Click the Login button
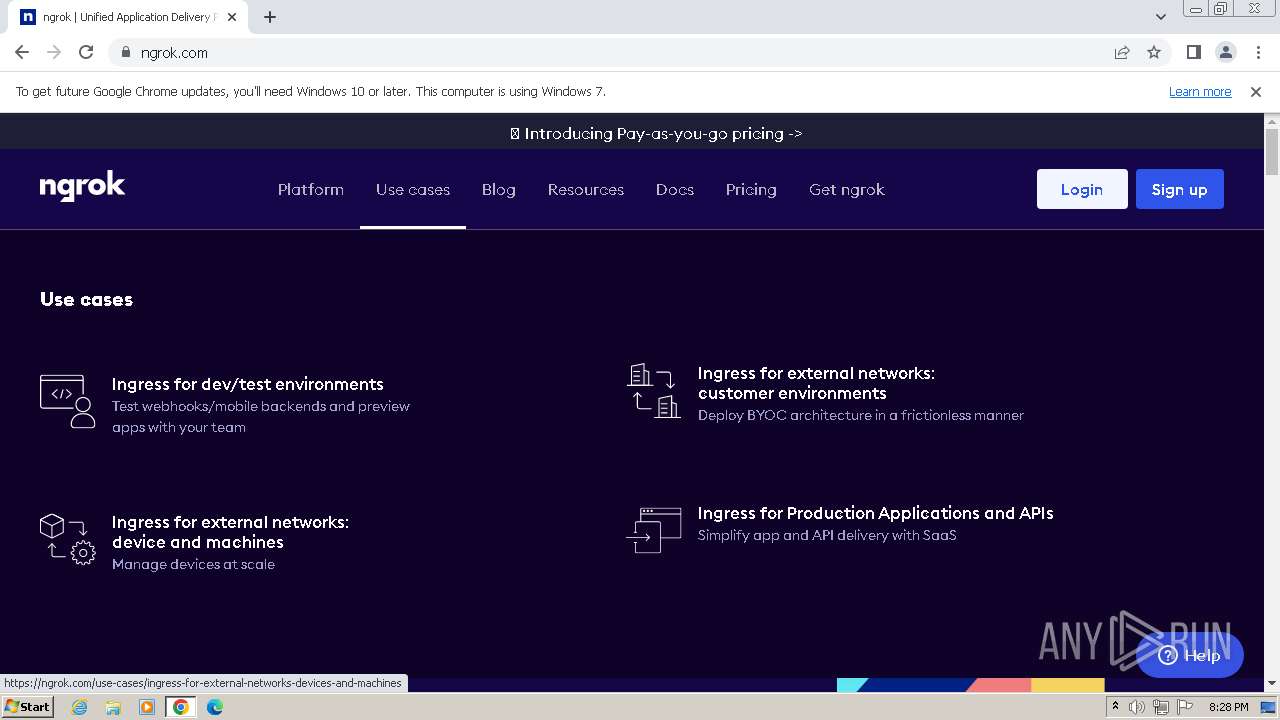 (x=1082, y=189)
